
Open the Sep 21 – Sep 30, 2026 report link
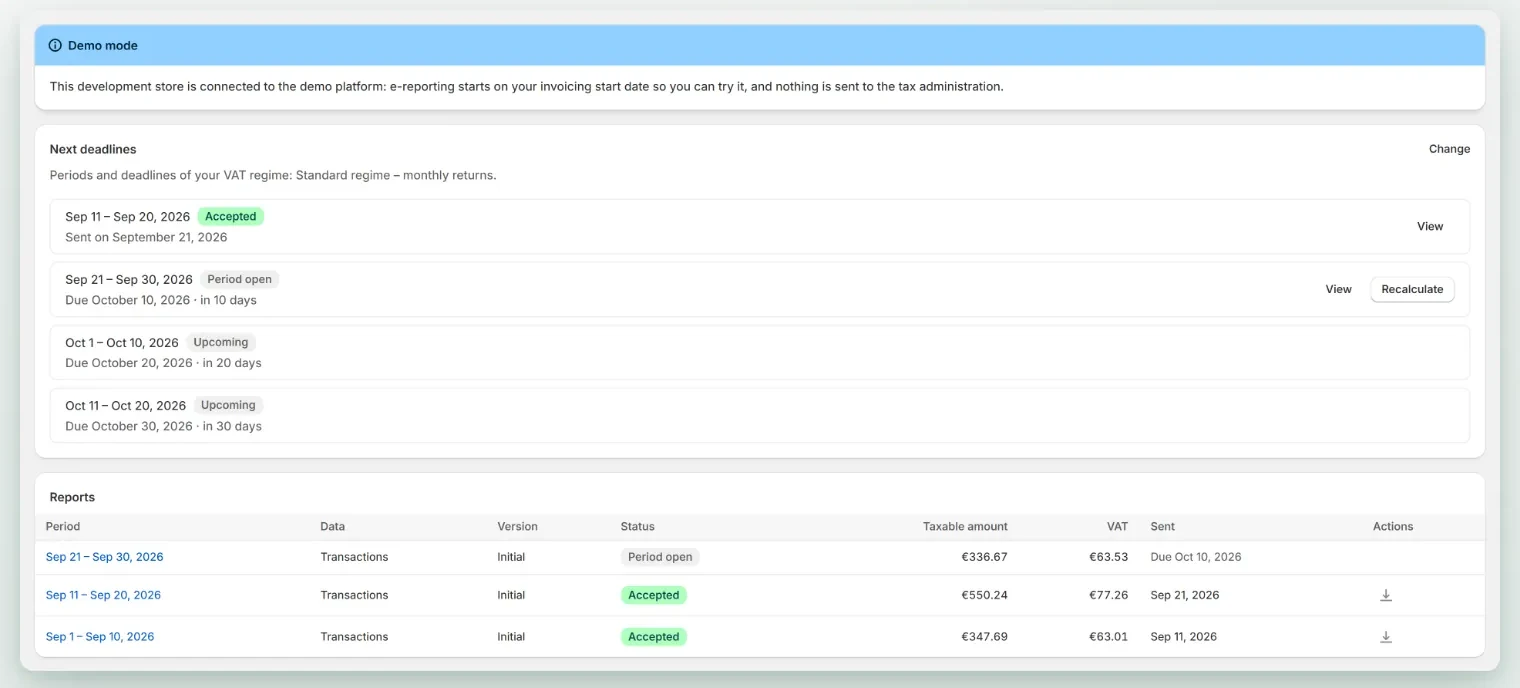(x=104, y=557)
